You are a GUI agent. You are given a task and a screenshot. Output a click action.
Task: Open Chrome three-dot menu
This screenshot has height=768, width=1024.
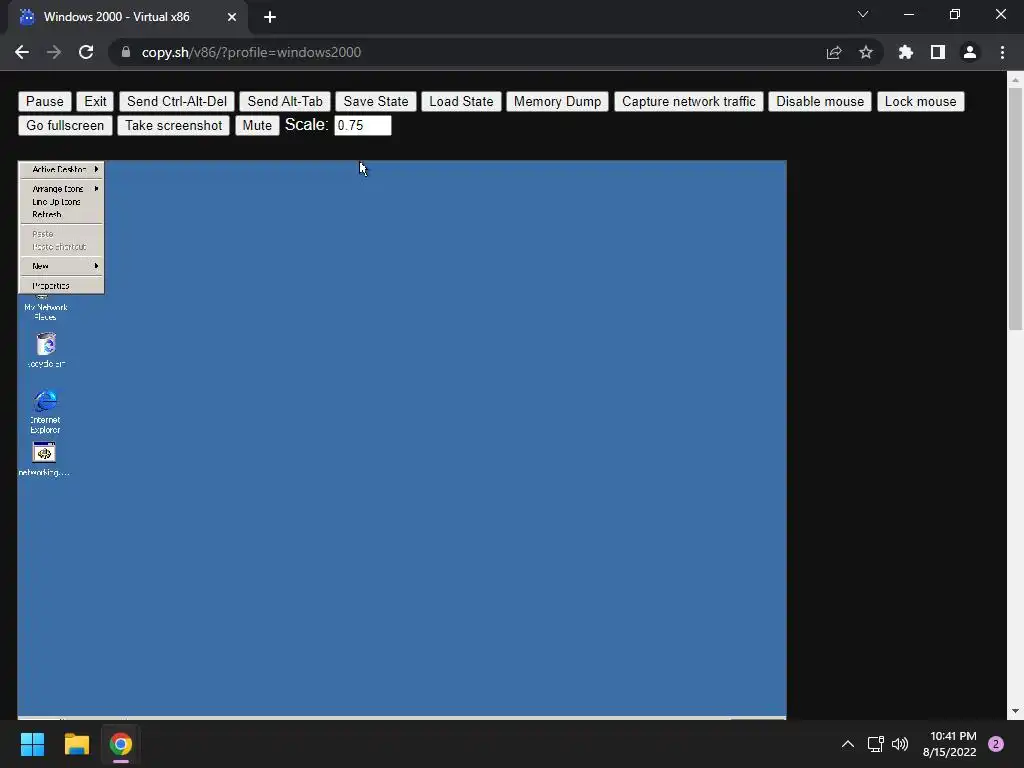point(1002,52)
